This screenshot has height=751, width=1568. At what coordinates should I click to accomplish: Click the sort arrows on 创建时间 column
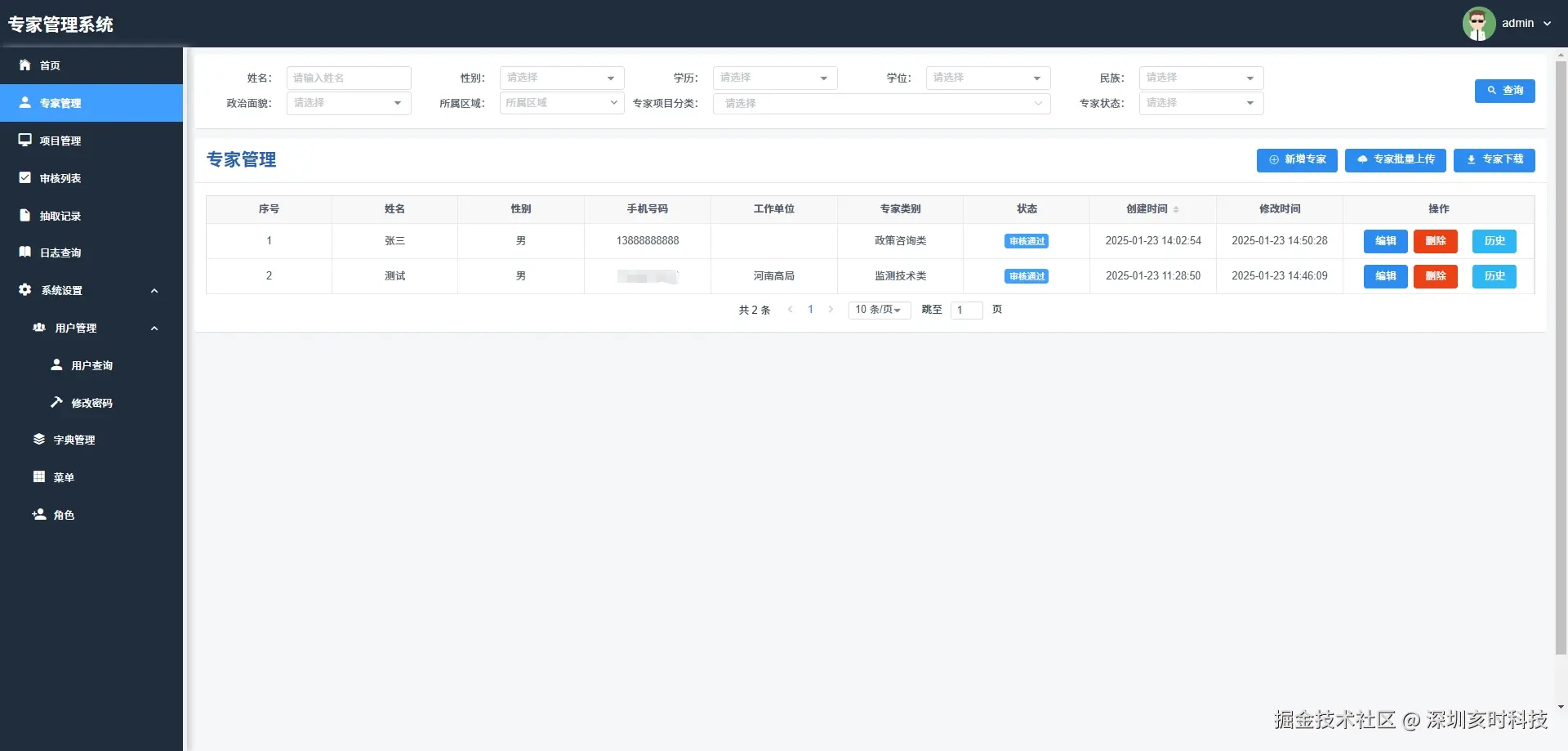pos(1176,209)
